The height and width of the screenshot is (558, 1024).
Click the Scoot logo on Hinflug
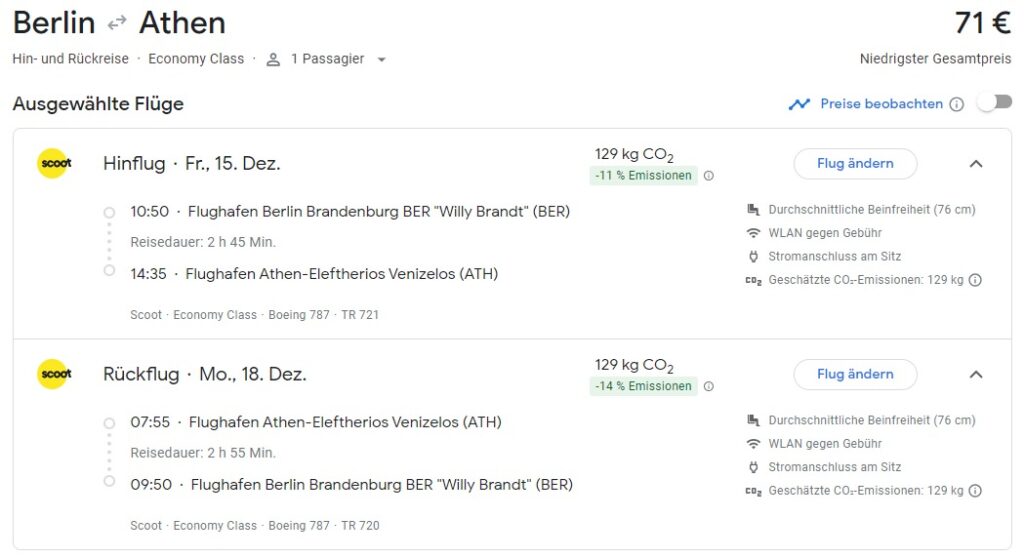(54, 164)
